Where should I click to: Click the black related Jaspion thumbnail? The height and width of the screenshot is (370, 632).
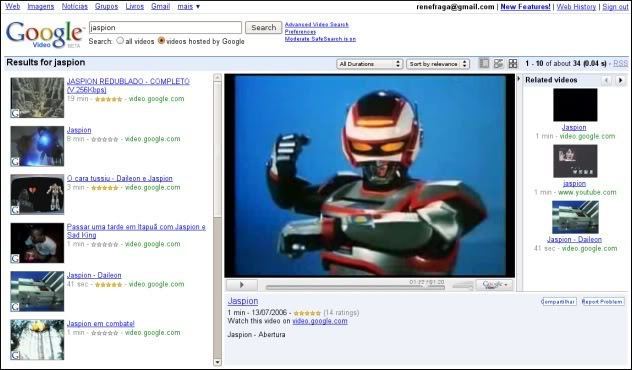[x=575, y=105]
